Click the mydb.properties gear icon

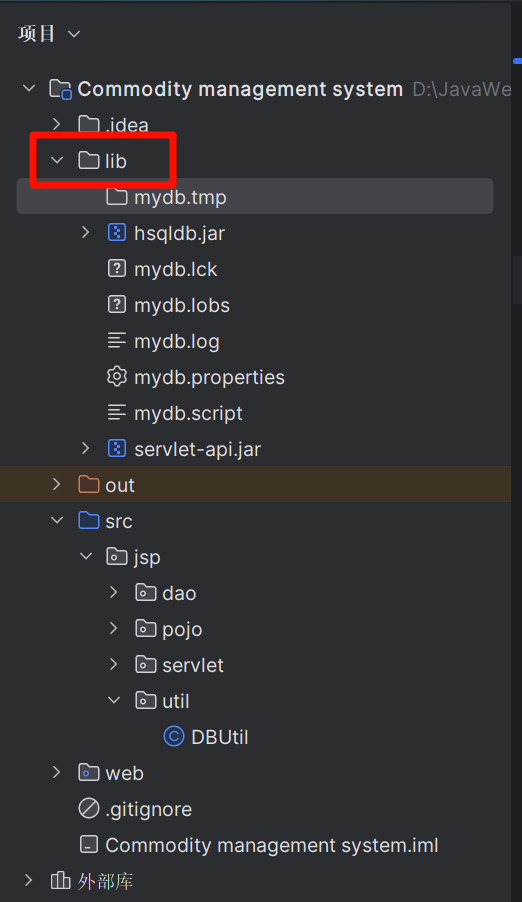[x=117, y=377]
